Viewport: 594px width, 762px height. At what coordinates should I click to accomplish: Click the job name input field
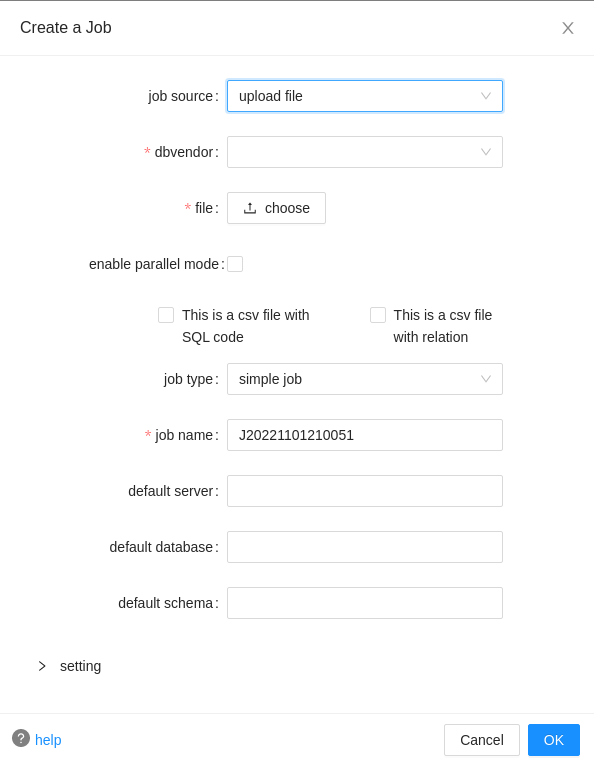tap(365, 435)
